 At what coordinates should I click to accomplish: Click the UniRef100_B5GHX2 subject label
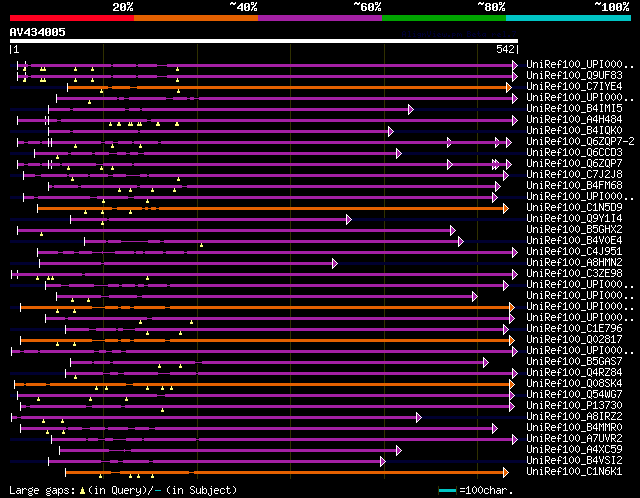[574, 229]
